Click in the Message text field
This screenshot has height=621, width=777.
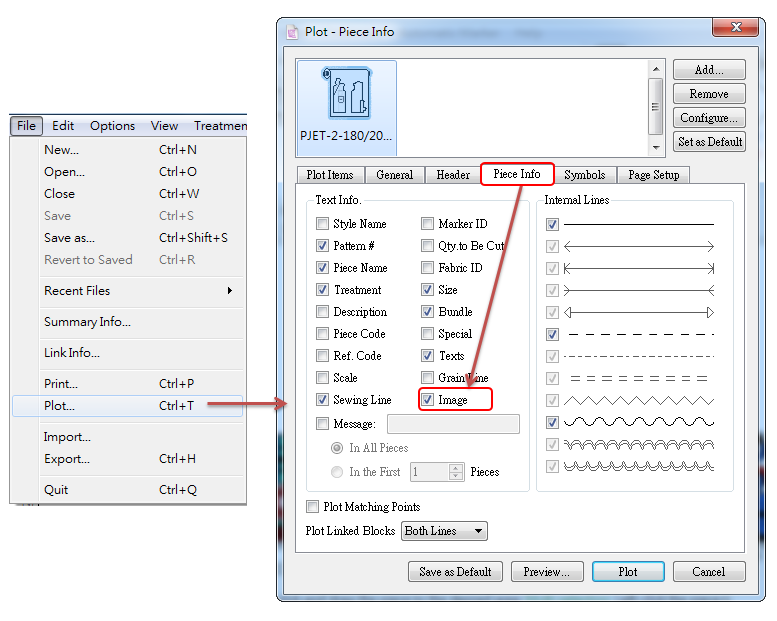tap(453, 424)
